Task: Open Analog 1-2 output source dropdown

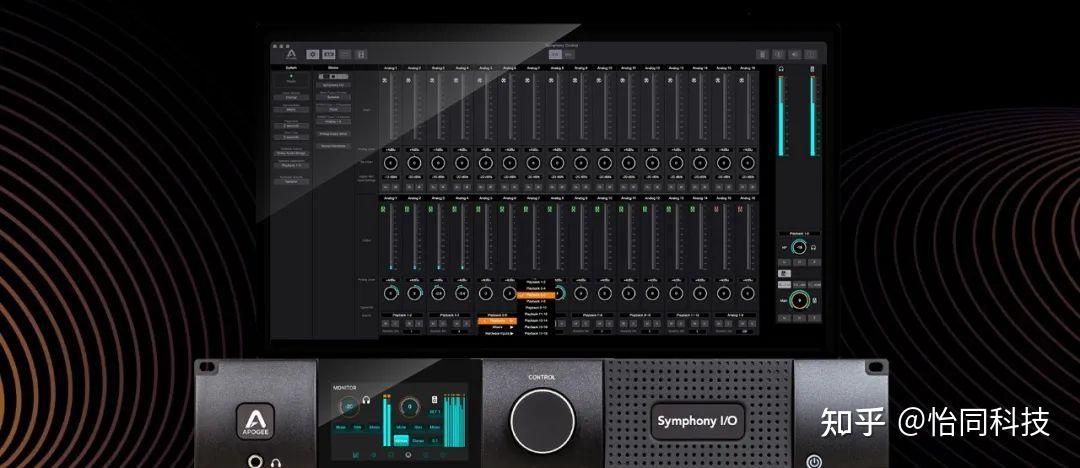Action: pos(734,315)
